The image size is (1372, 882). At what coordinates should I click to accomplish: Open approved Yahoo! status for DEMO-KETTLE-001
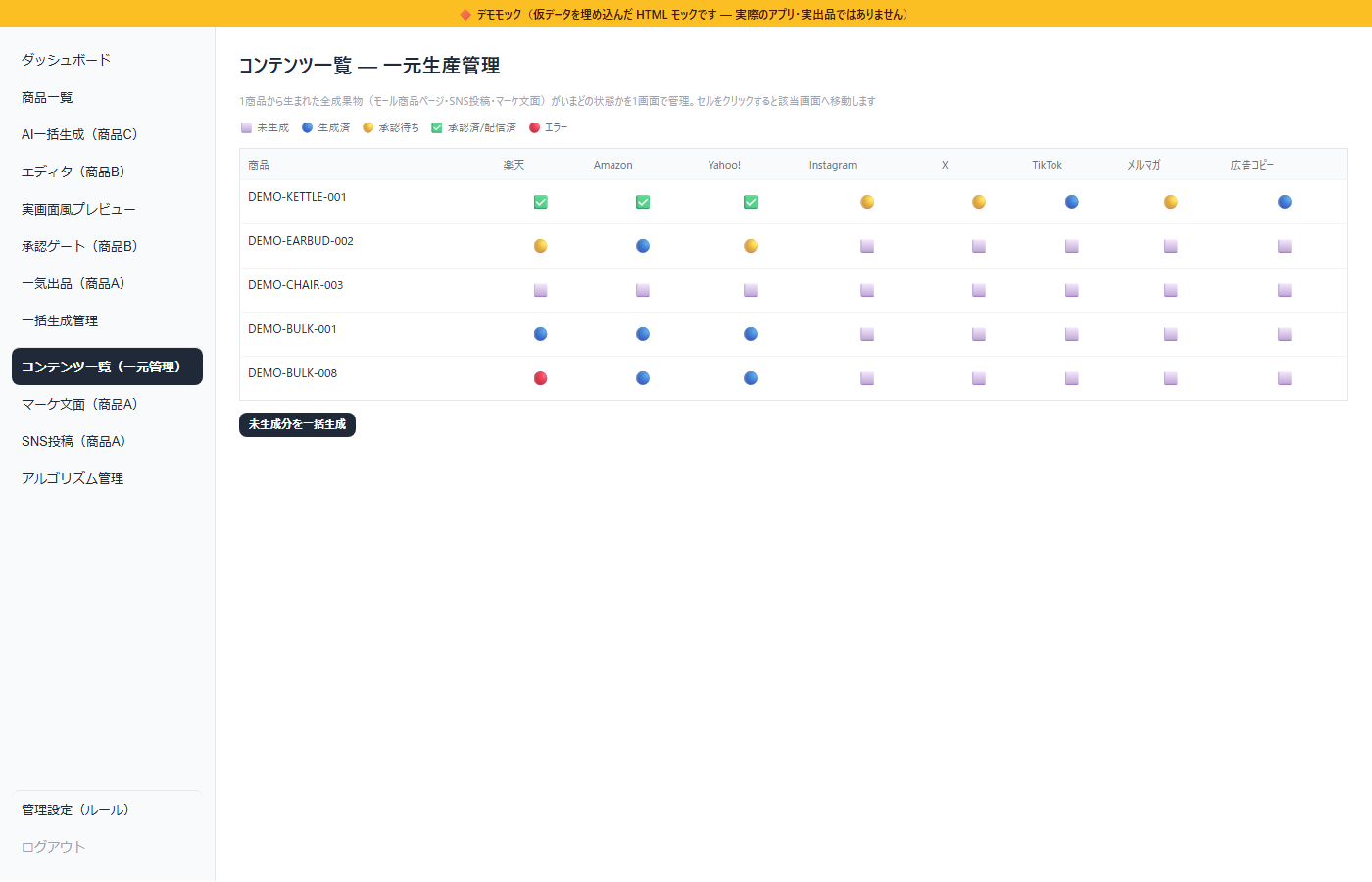[751, 202]
